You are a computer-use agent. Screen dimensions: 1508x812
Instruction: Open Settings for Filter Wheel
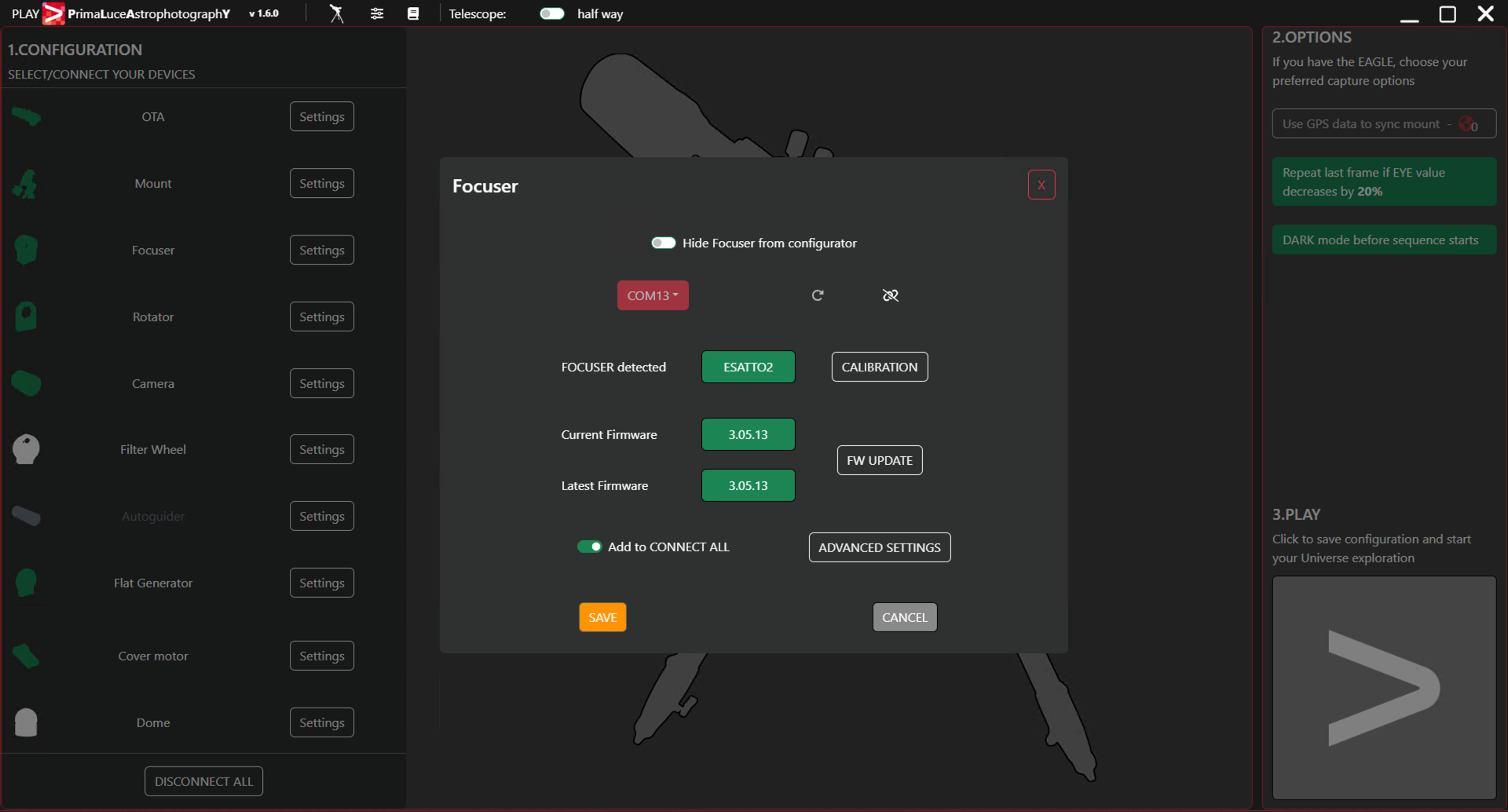(322, 449)
